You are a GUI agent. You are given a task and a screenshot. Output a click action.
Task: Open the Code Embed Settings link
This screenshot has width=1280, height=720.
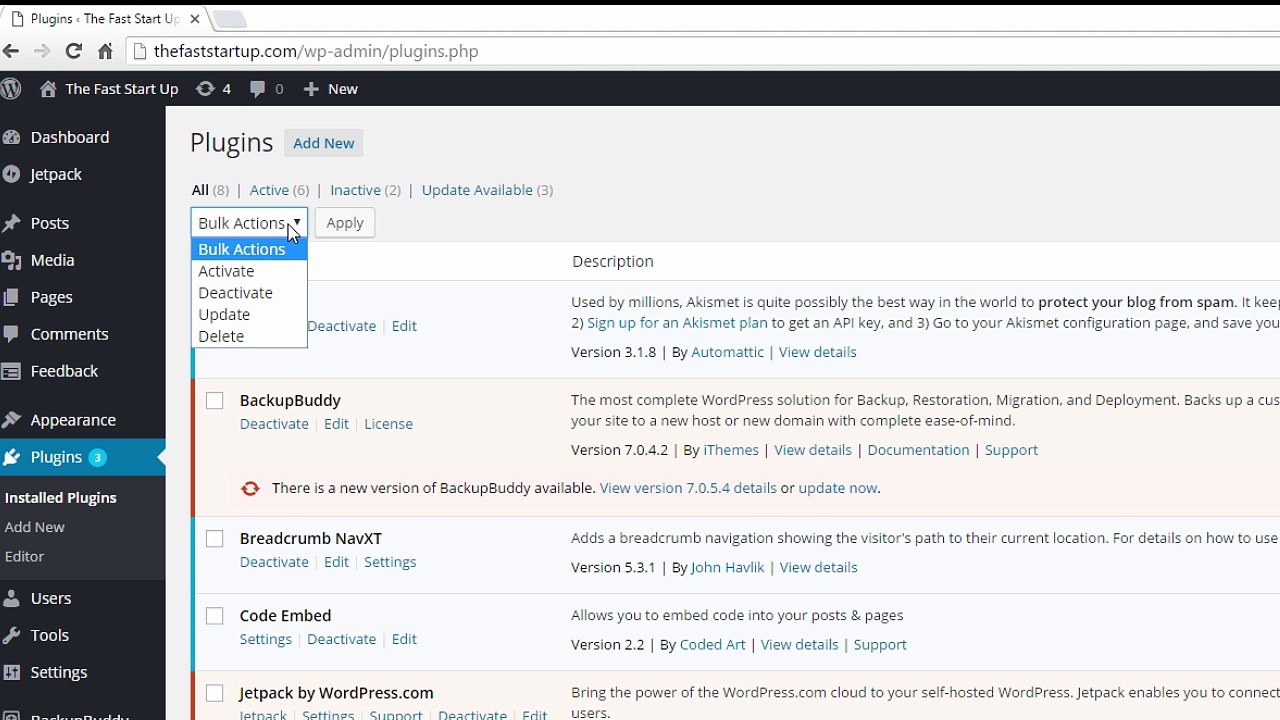tap(265, 639)
